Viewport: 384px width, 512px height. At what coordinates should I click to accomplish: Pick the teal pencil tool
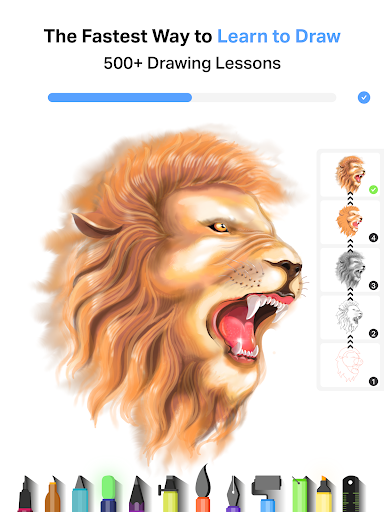(80, 494)
